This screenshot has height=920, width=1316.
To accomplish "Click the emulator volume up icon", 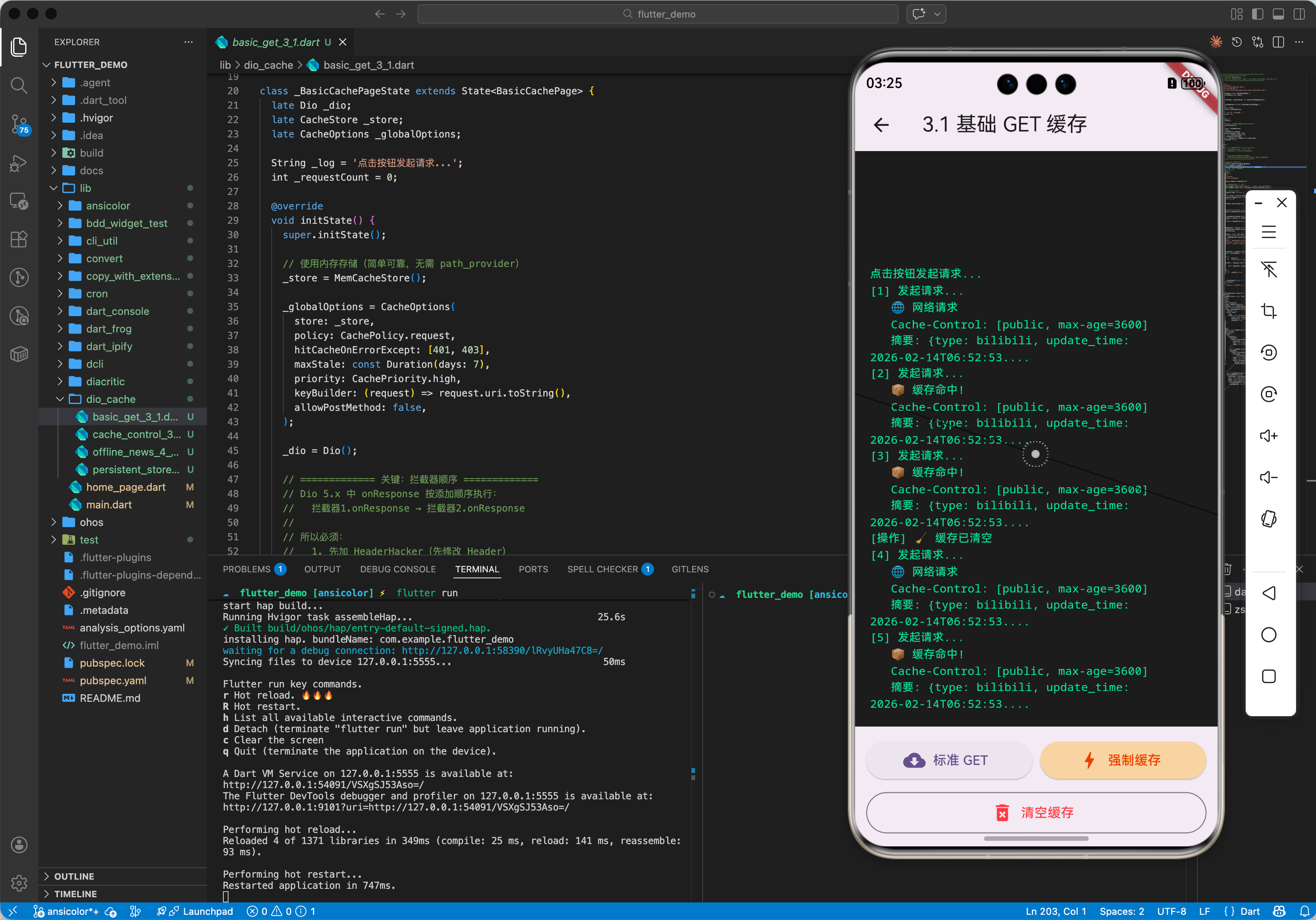I will click(1268, 436).
